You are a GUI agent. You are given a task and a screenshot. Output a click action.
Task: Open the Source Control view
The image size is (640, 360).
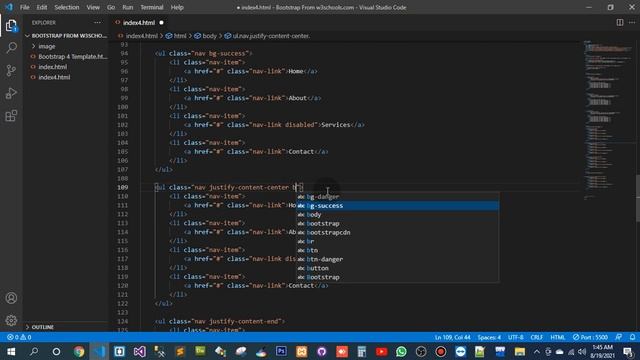pyautogui.click(x=11, y=71)
